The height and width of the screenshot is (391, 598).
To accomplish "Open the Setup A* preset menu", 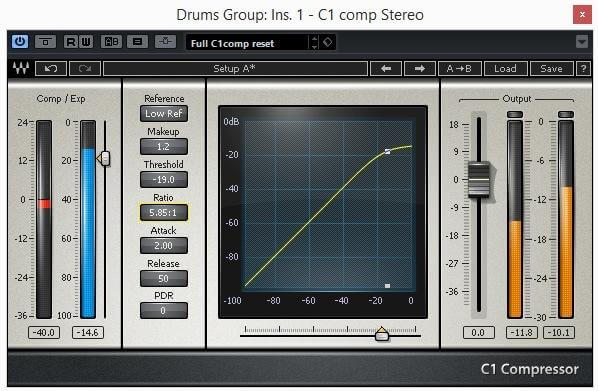I will click(x=235, y=69).
